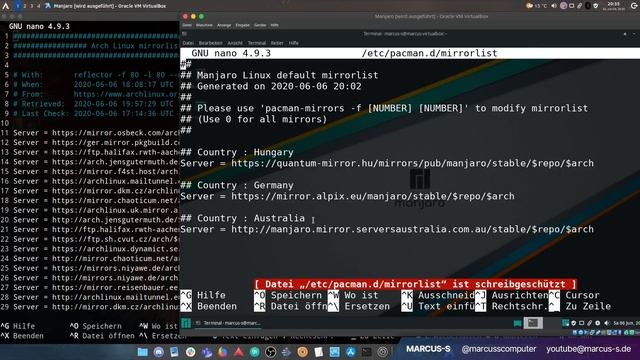Click the quantum-mirror.hu server line
The height and width of the screenshot is (360, 640).
tap(387, 163)
